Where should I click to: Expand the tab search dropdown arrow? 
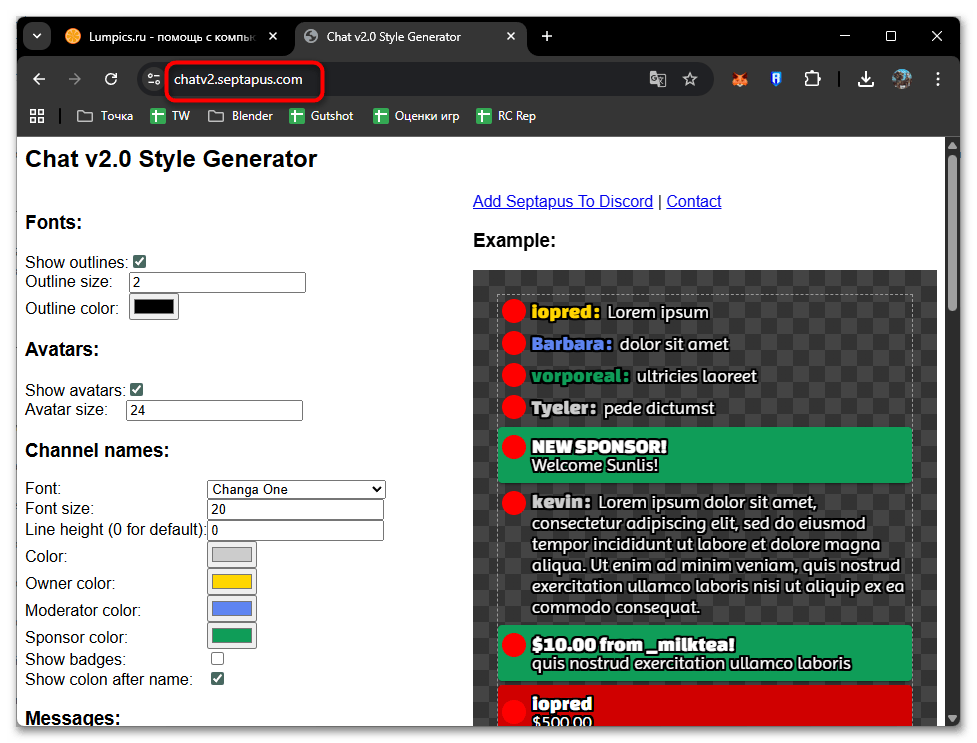click(x=37, y=37)
